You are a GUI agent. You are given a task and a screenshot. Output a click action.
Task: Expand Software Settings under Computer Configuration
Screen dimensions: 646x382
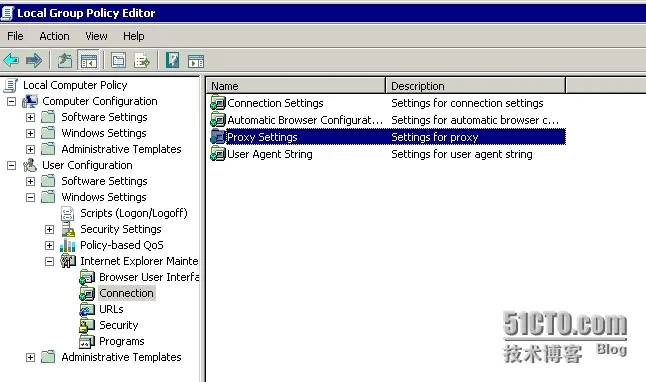[x=30, y=117]
